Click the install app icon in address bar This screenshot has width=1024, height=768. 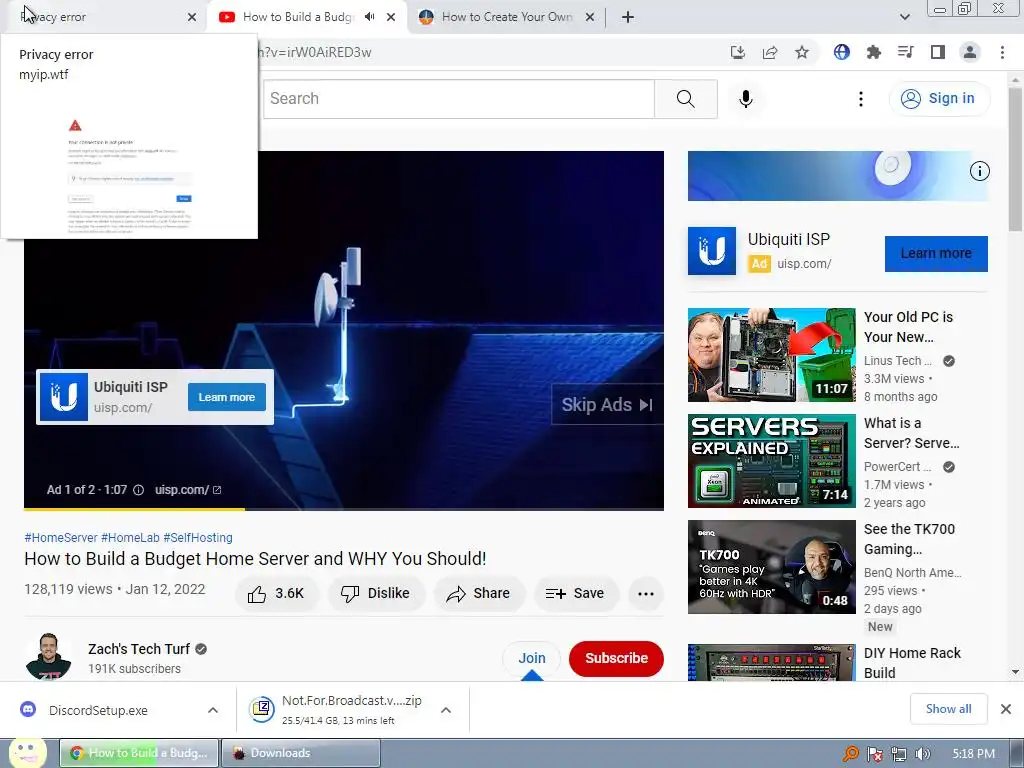(x=738, y=52)
